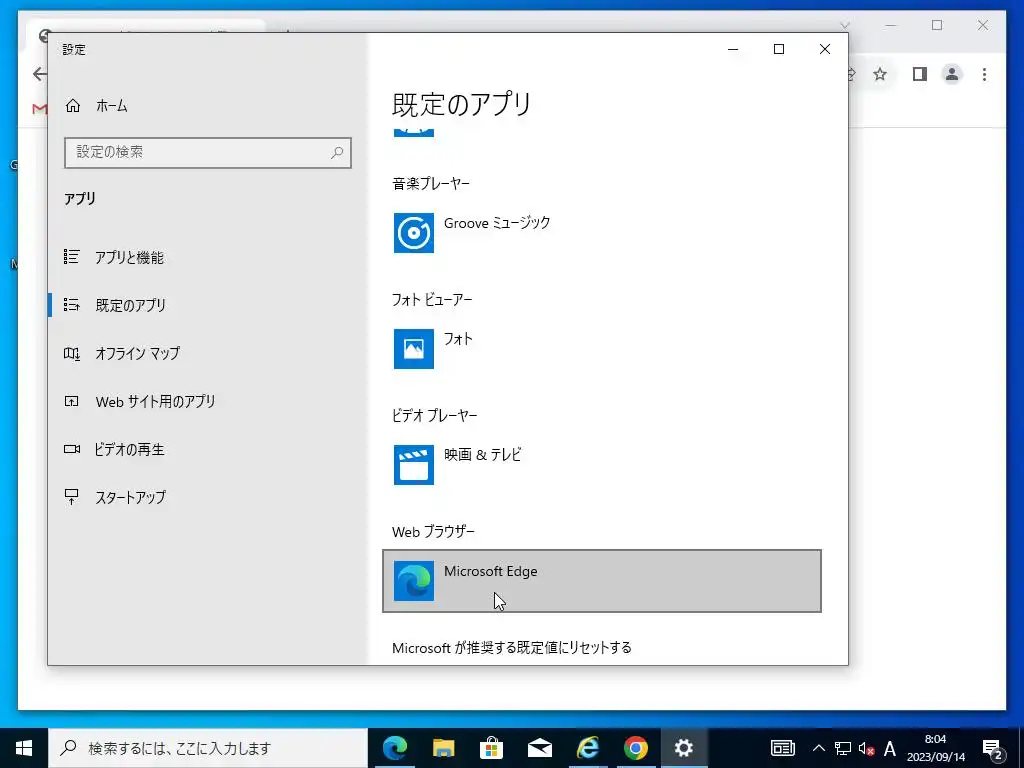Screen dimensions: 1024x768
Task: Click the muted volume tray icon
Action: [867, 748]
